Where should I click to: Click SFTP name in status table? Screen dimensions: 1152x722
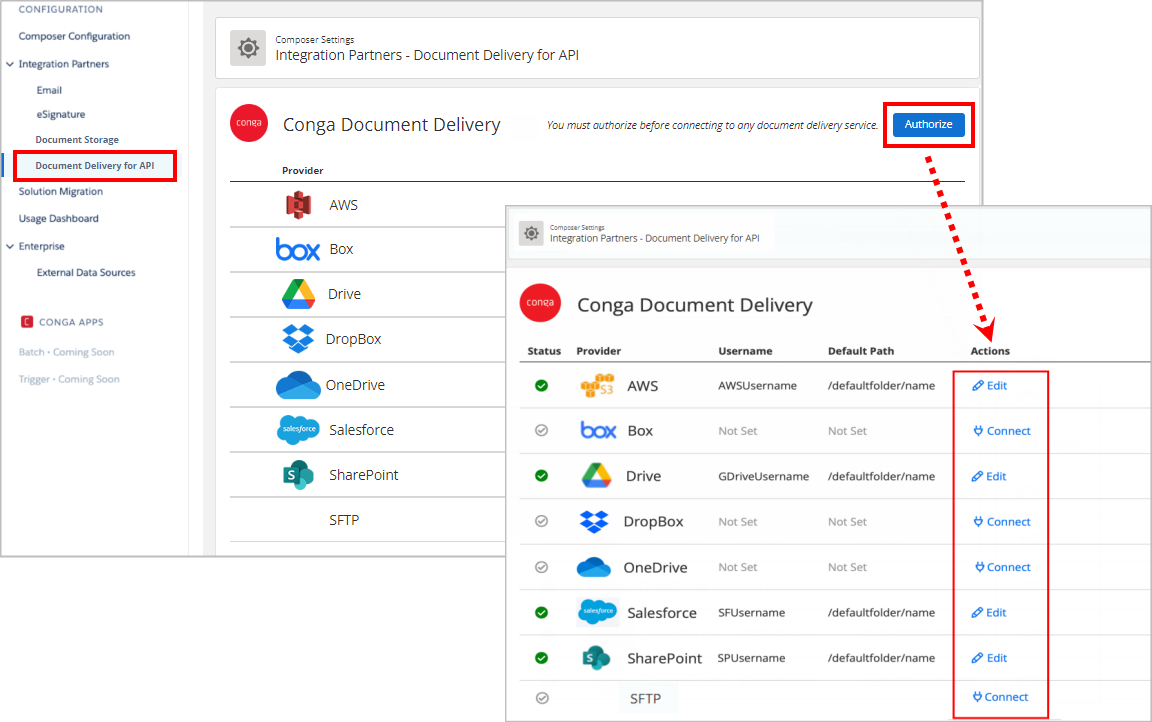click(x=645, y=698)
